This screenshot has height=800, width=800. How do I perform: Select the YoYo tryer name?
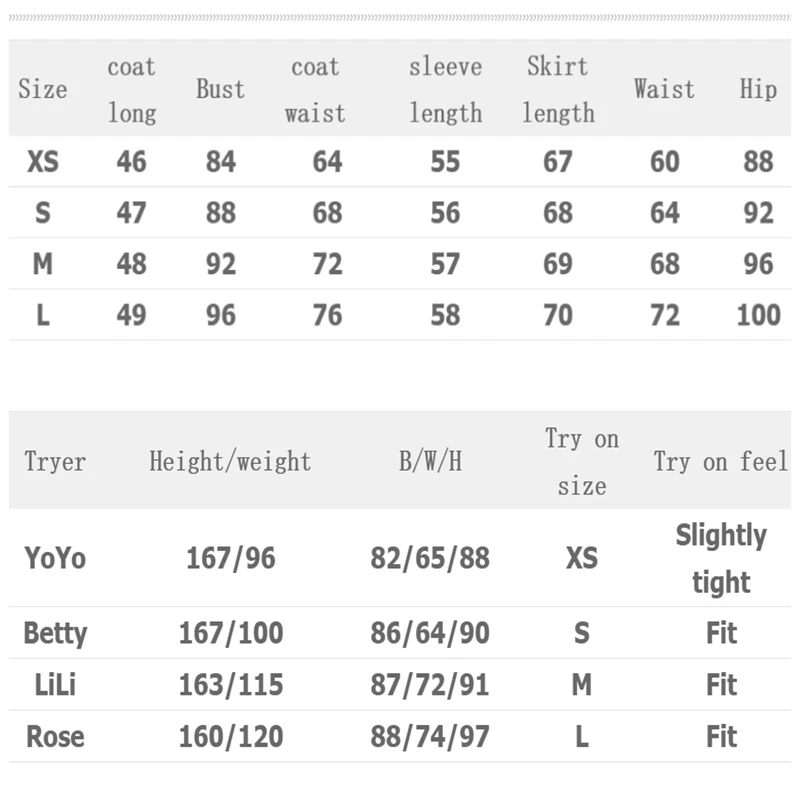point(55,558)
